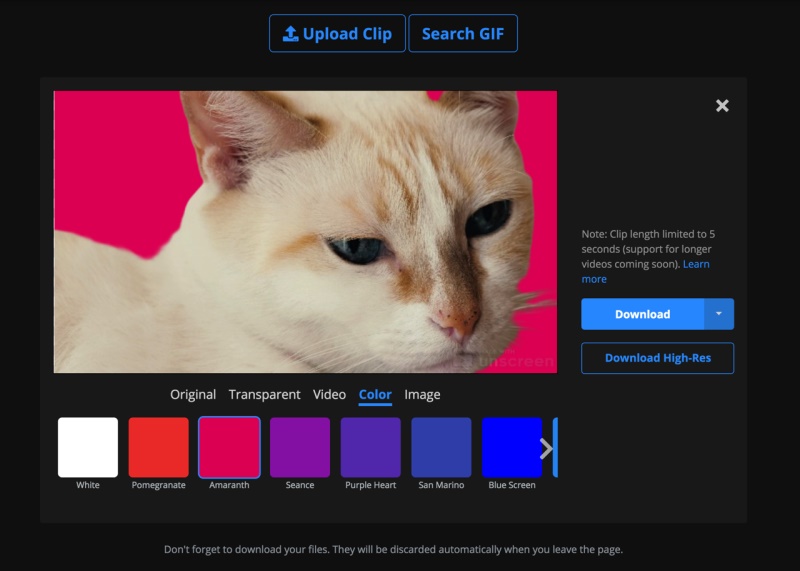Apply the Seance purple swatch
The image size is (800, 571).
point(300,448)
